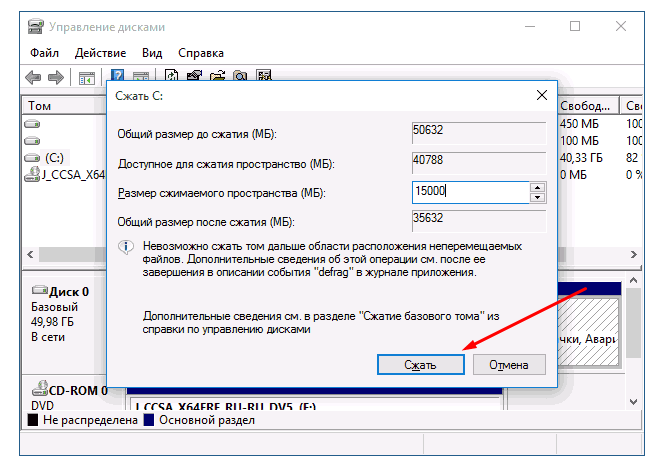Close the Disk Management window
Screen dimensions: 656x465
click(621, 26)
